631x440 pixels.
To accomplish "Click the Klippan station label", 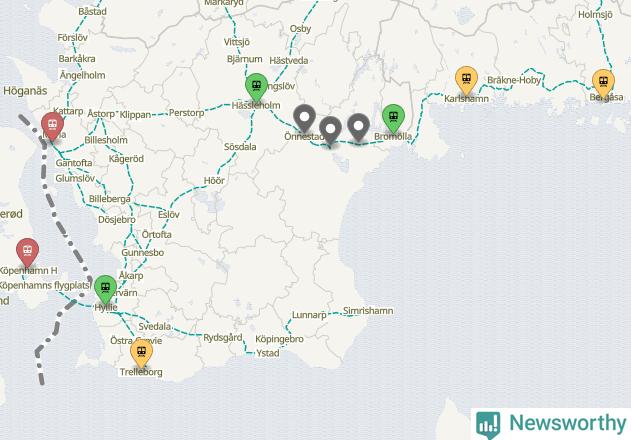I will tap(135, 115).
